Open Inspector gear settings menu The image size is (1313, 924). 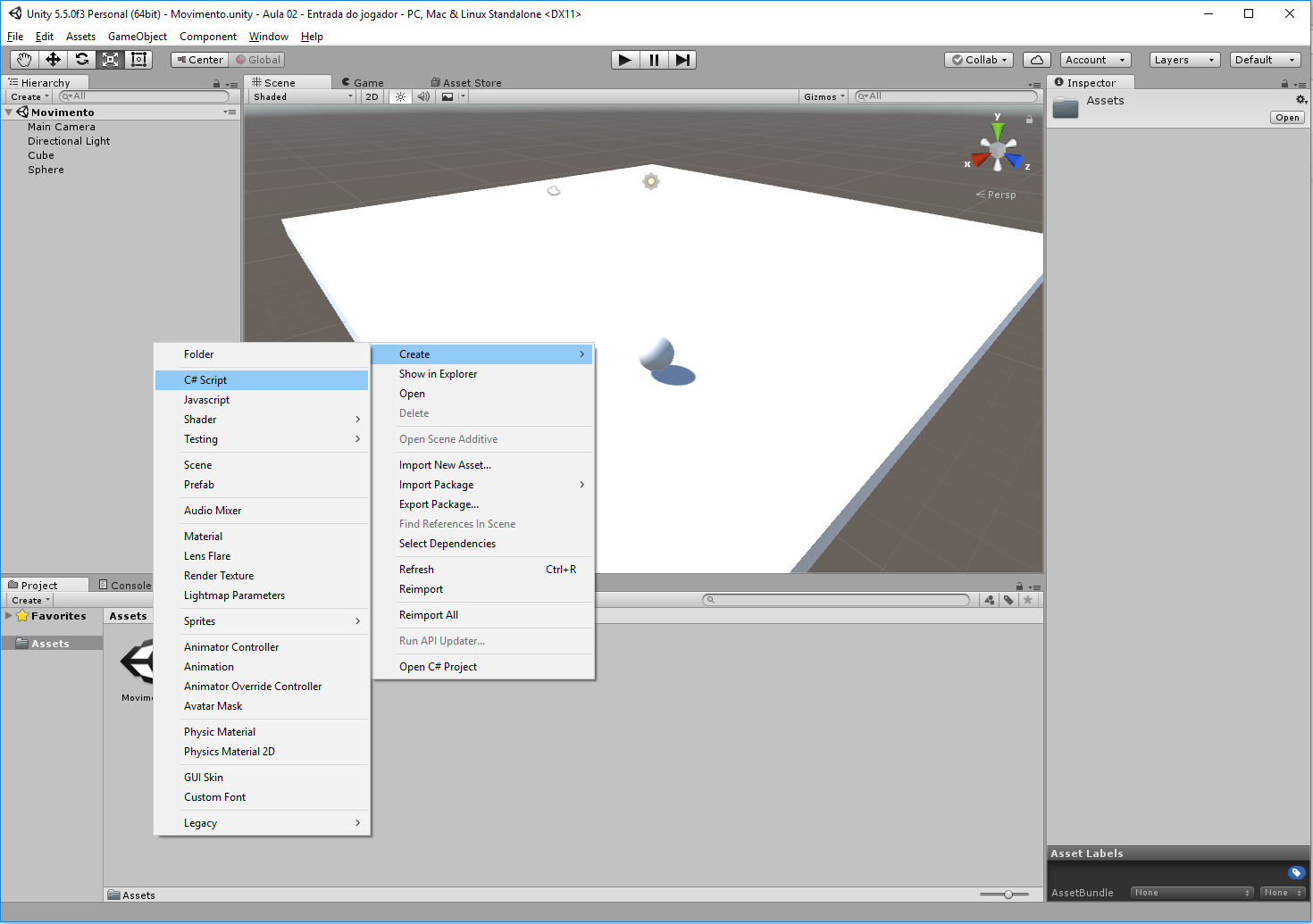[x=1301, y=99]
